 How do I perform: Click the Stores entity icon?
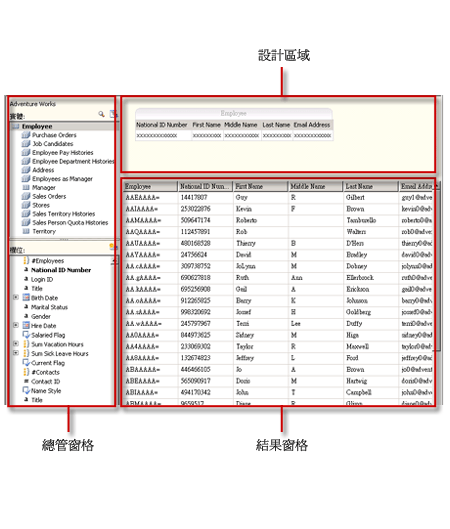tap(26, 205)
